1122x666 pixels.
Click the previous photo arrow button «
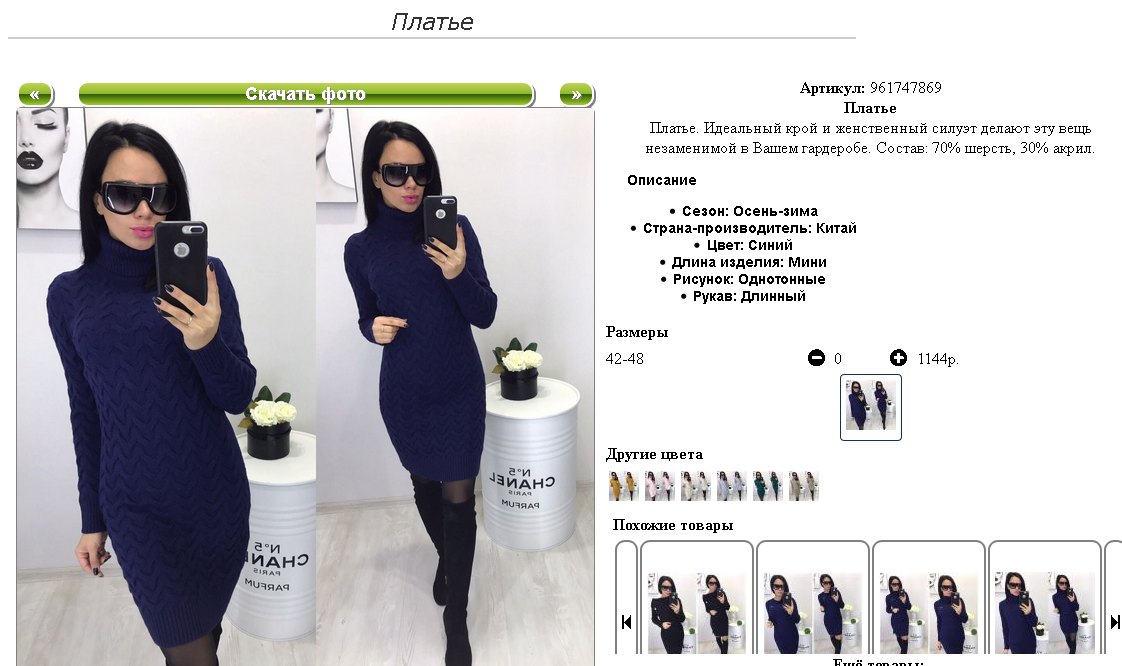35,94
